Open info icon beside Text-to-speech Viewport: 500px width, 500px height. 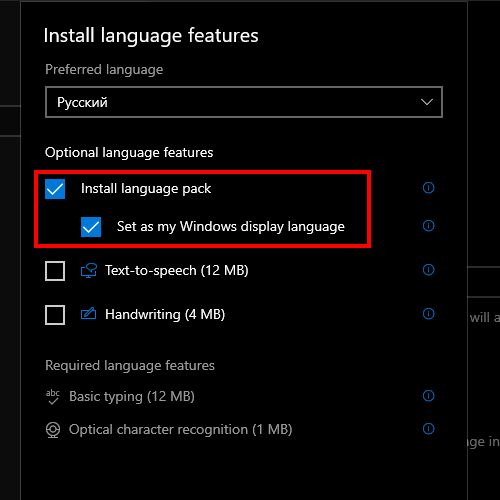[428, 270]
